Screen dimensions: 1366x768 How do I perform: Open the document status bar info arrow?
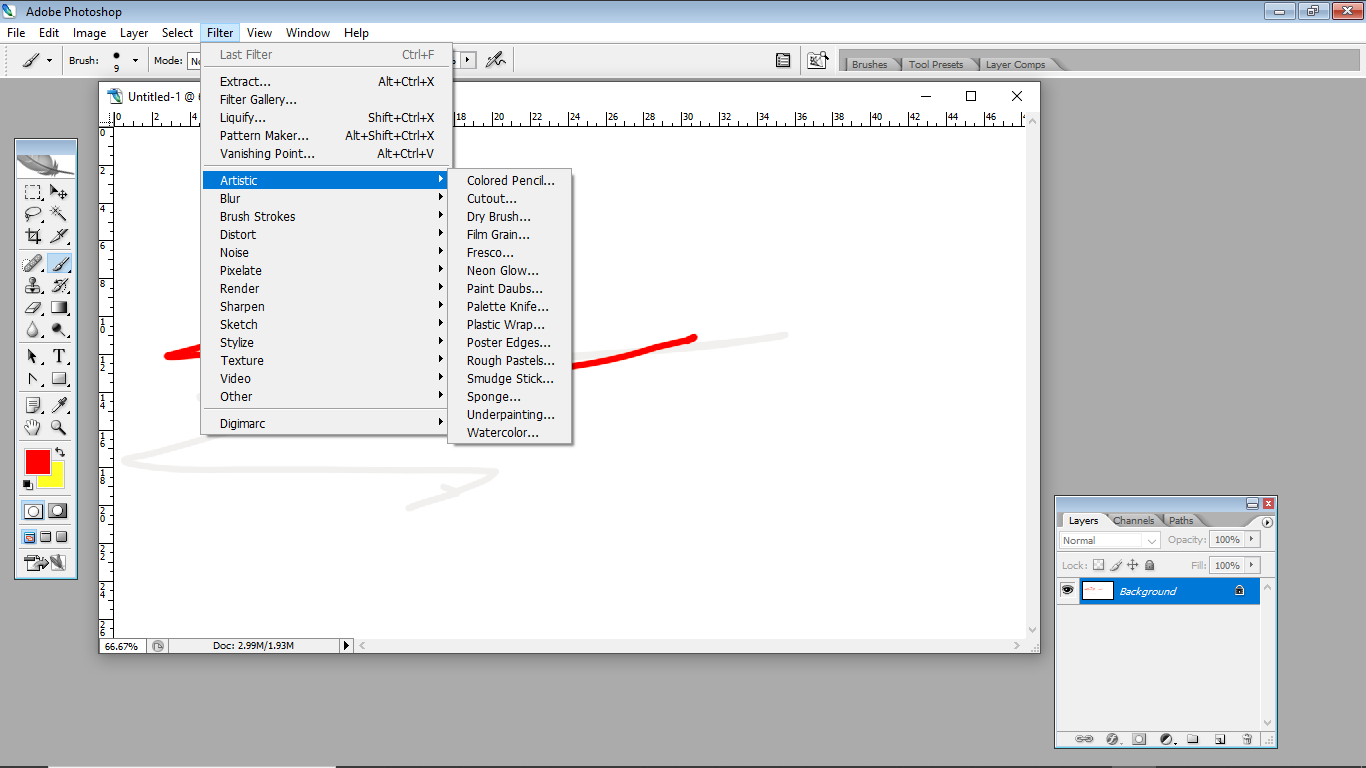click(347, 646)
